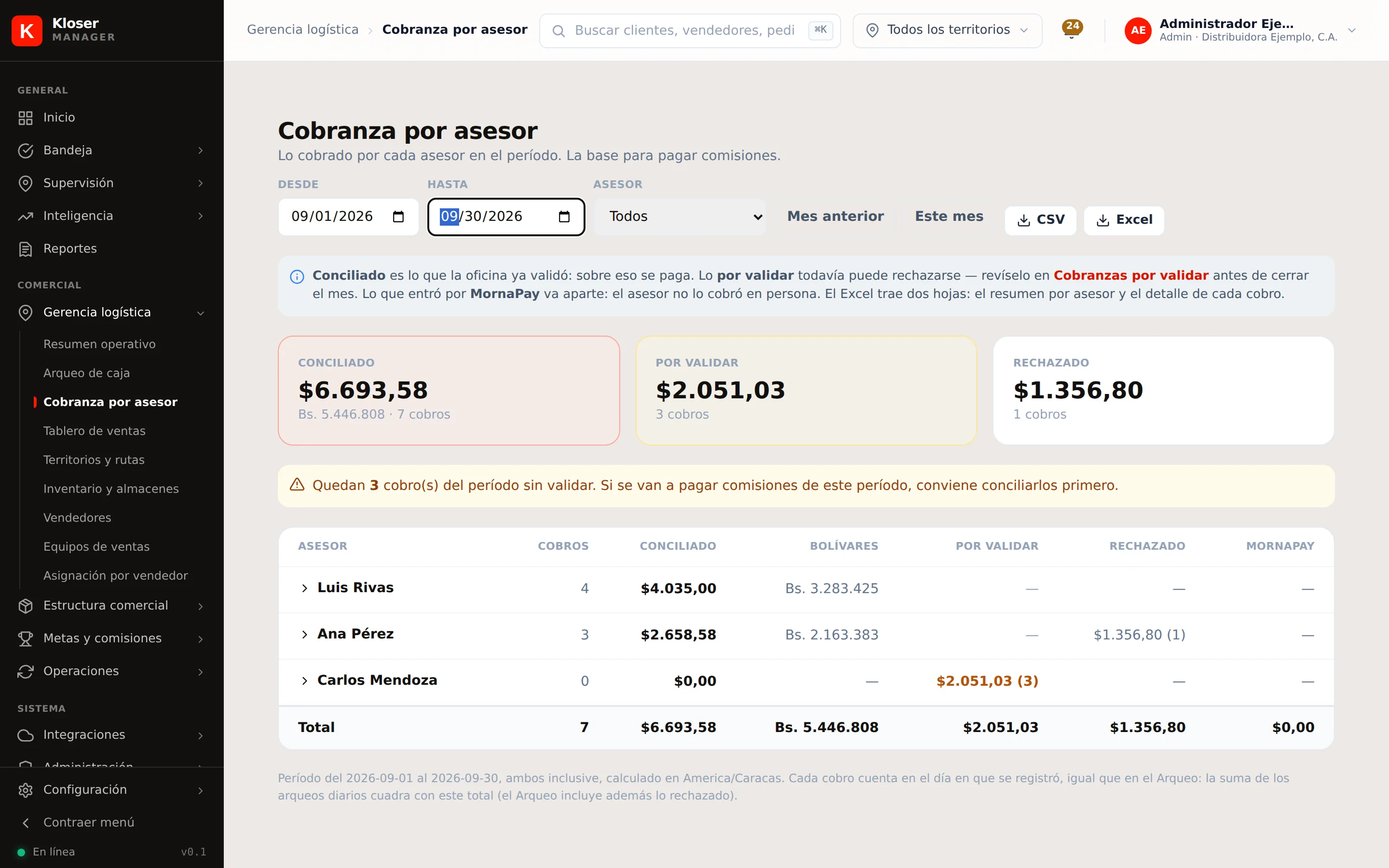Go to Gerencia logística breadcrumb
Screen dimensions: 1389x868
(x=302, y=30)
